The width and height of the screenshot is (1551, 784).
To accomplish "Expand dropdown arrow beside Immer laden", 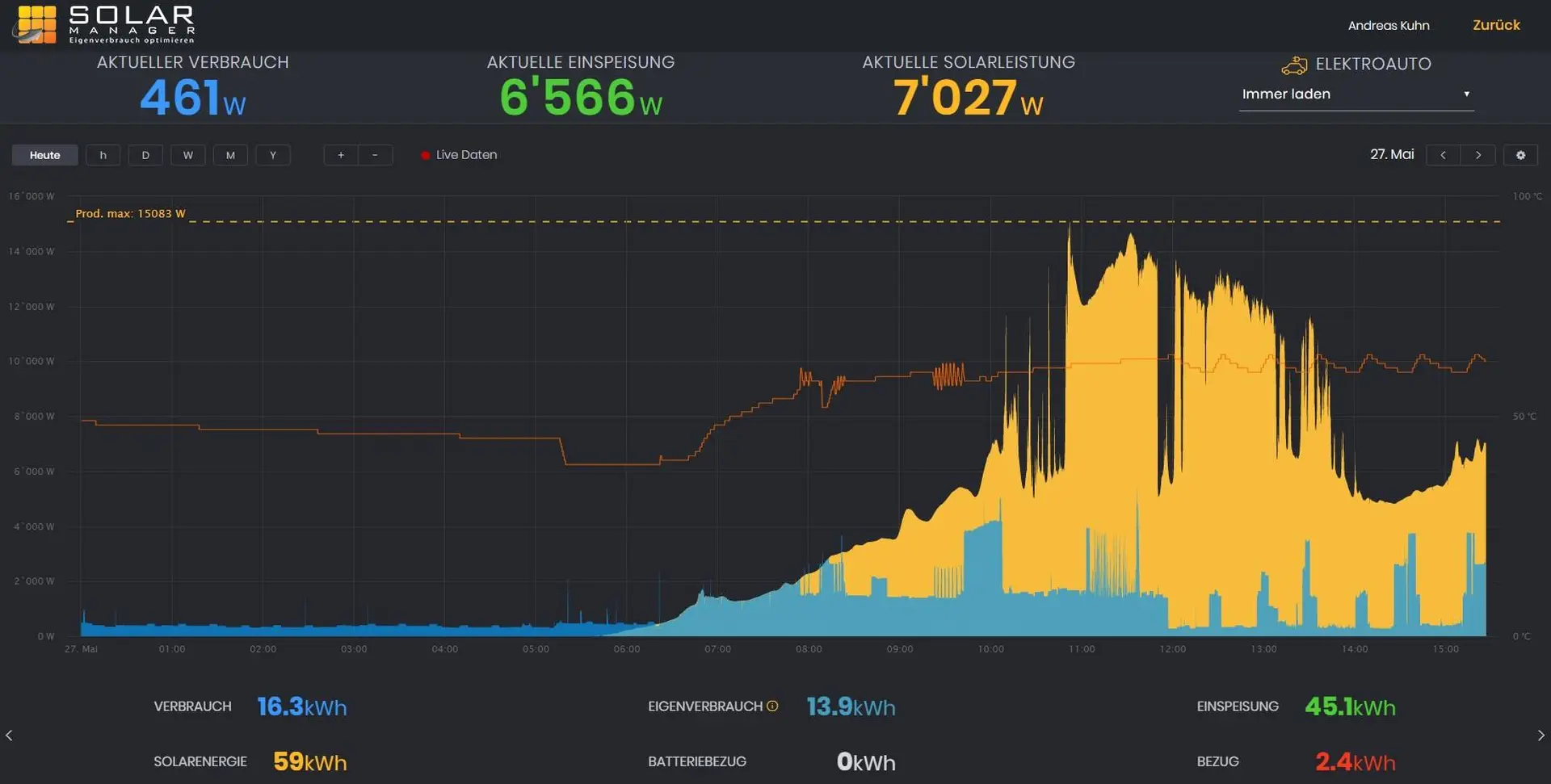I will pos(1466,94).
